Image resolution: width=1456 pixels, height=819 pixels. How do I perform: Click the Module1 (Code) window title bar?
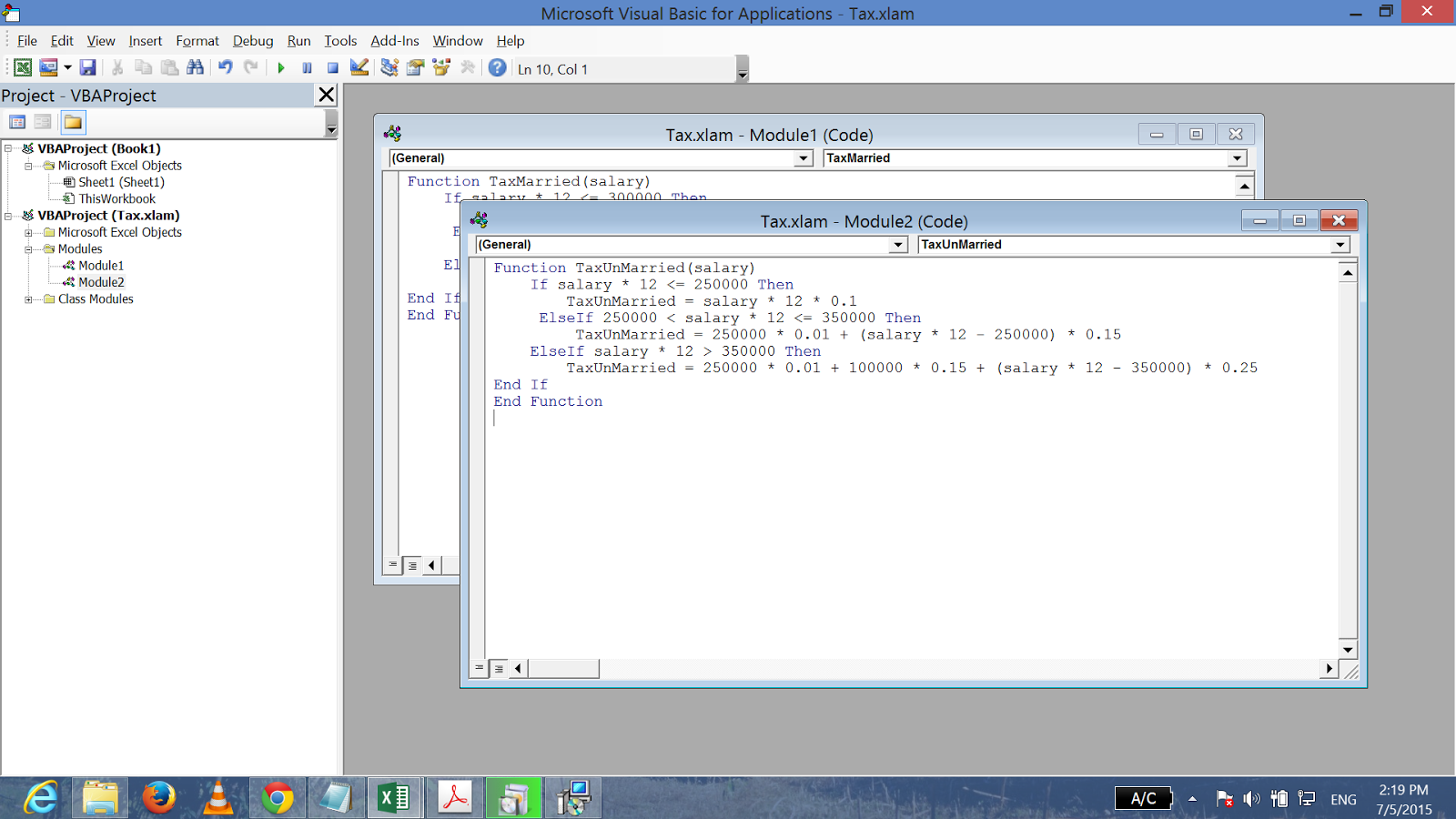769,135
